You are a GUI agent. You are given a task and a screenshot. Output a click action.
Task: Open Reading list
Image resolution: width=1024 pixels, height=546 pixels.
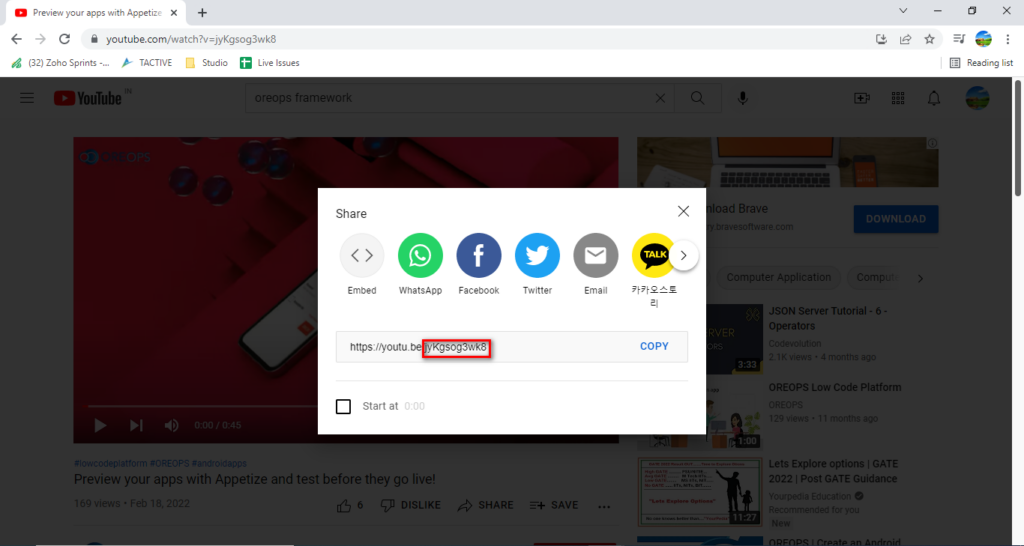pos(981,63)
